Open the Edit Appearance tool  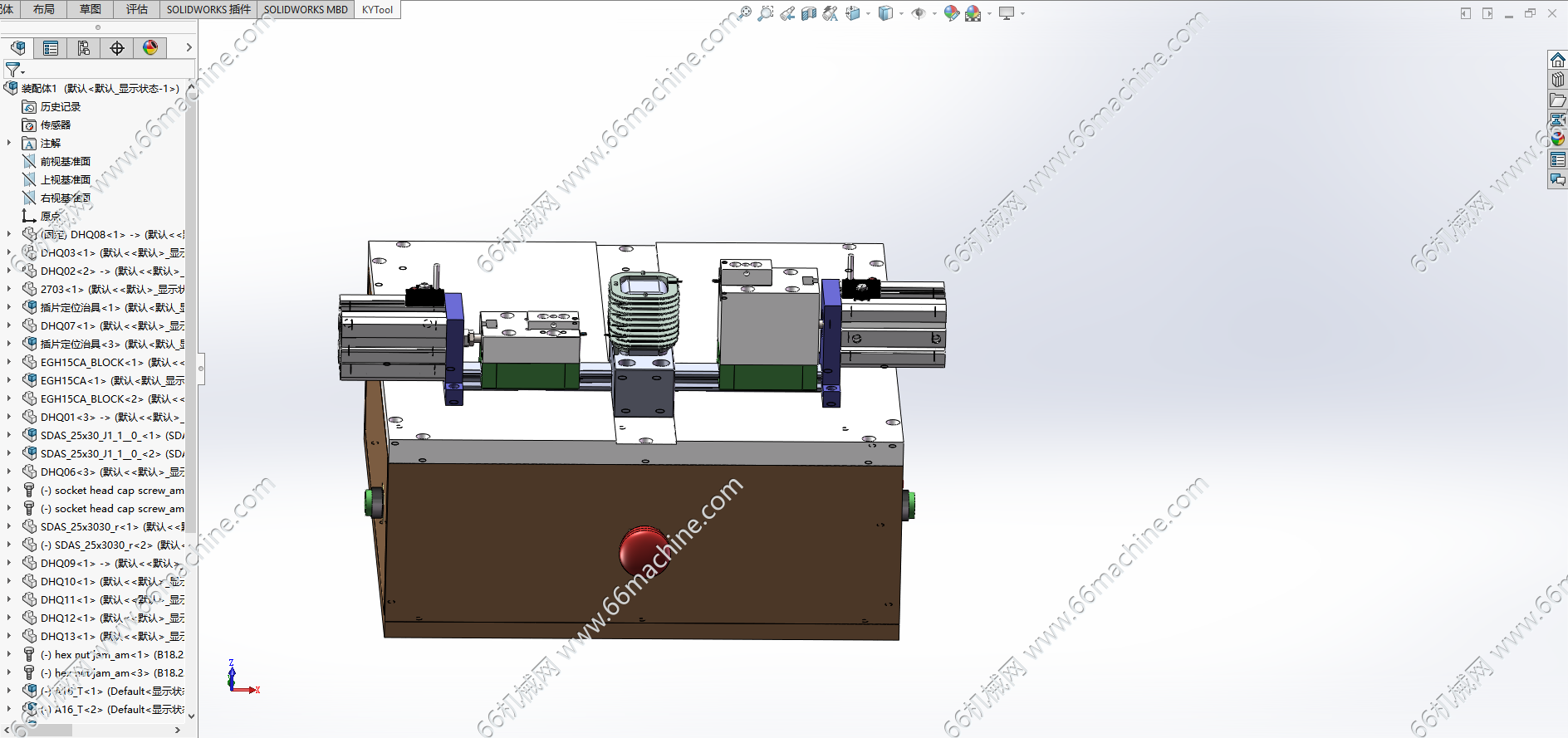point(951,13)
